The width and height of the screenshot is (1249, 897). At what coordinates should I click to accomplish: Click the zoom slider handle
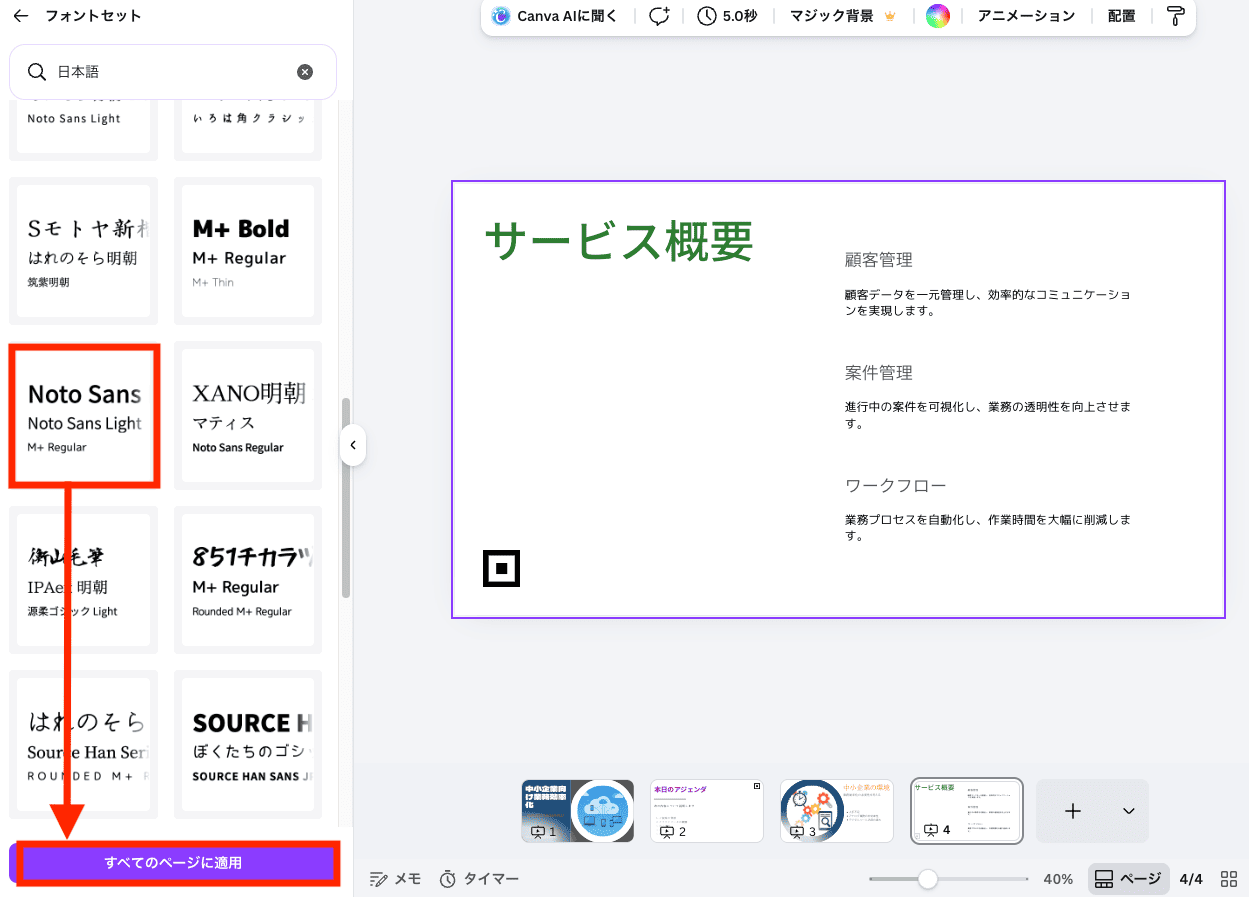point(927,879)
